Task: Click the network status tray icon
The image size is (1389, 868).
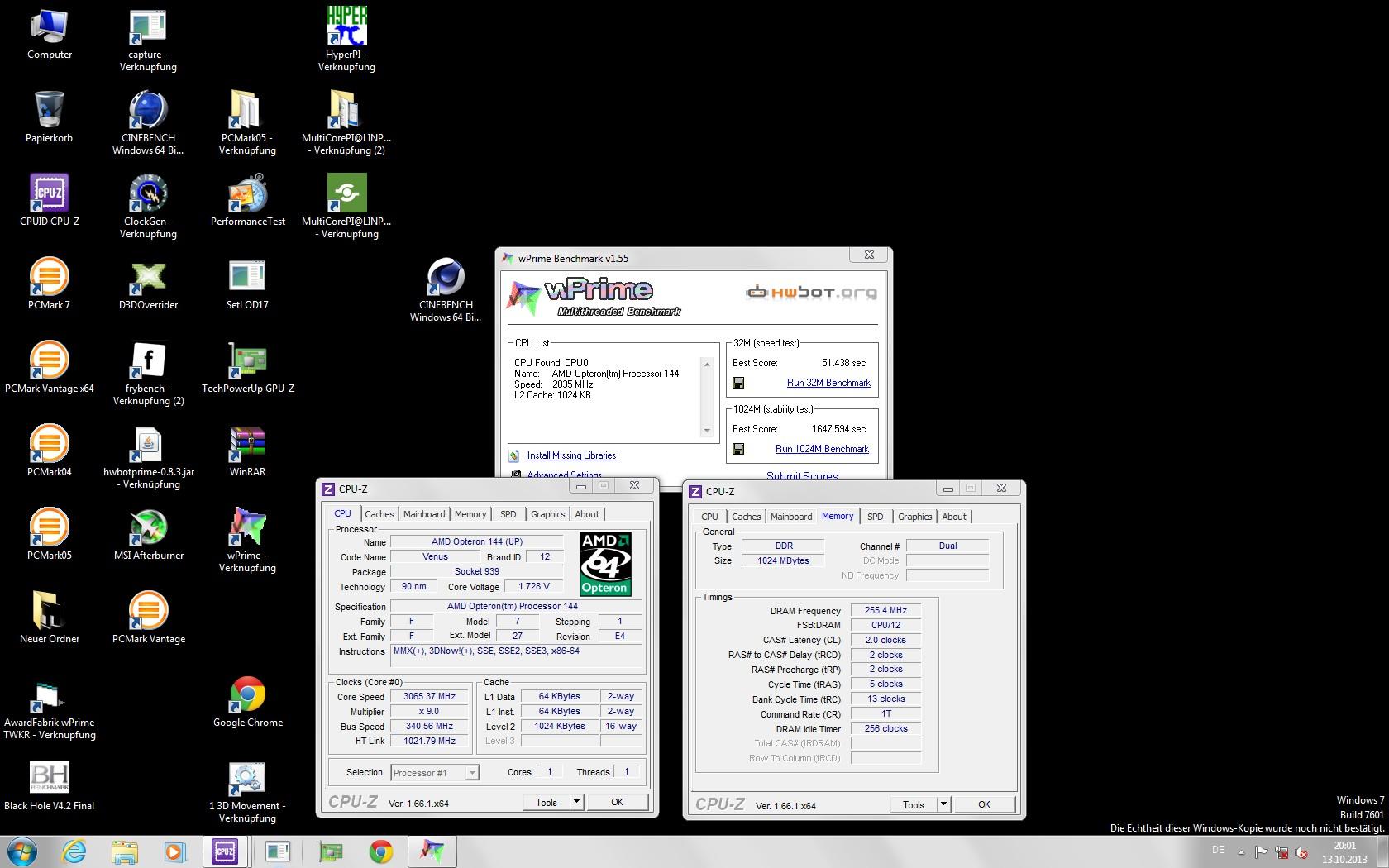Action: (1282, 851)
